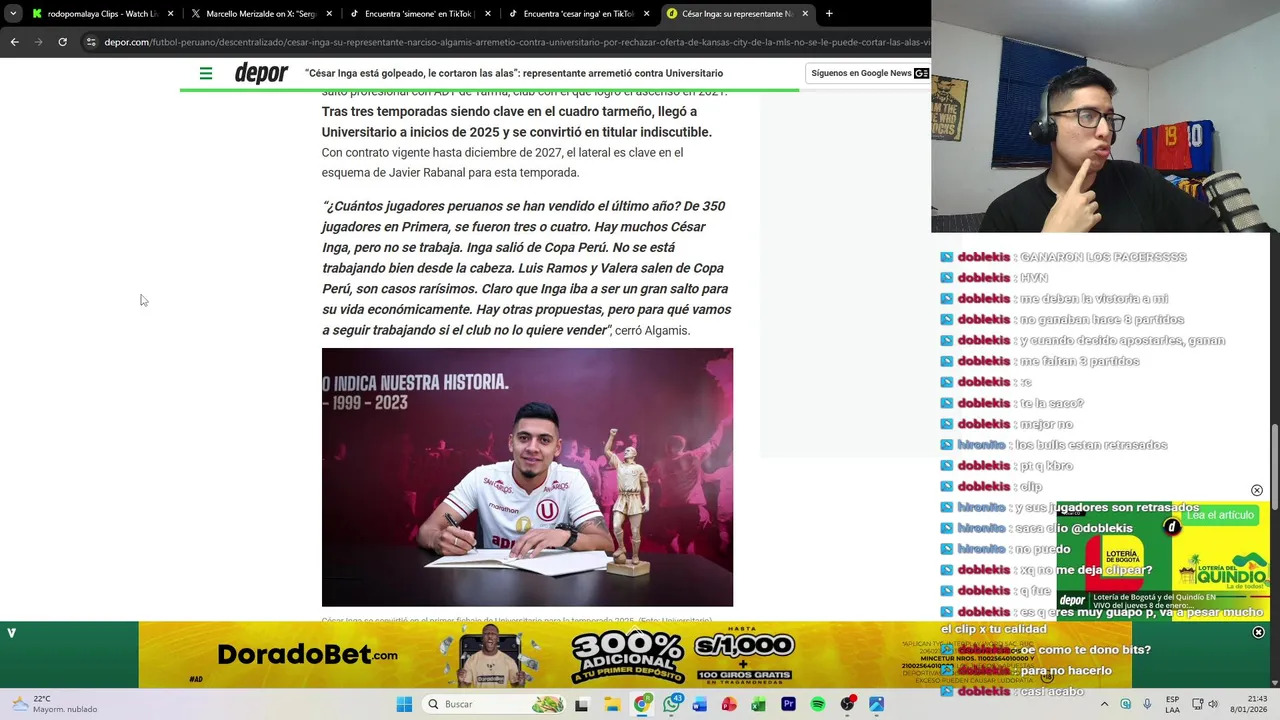Viewport: 1280px width, 720px height.
Task: Open Microsoft Word from the taskbar
Action: click(700, 704)
